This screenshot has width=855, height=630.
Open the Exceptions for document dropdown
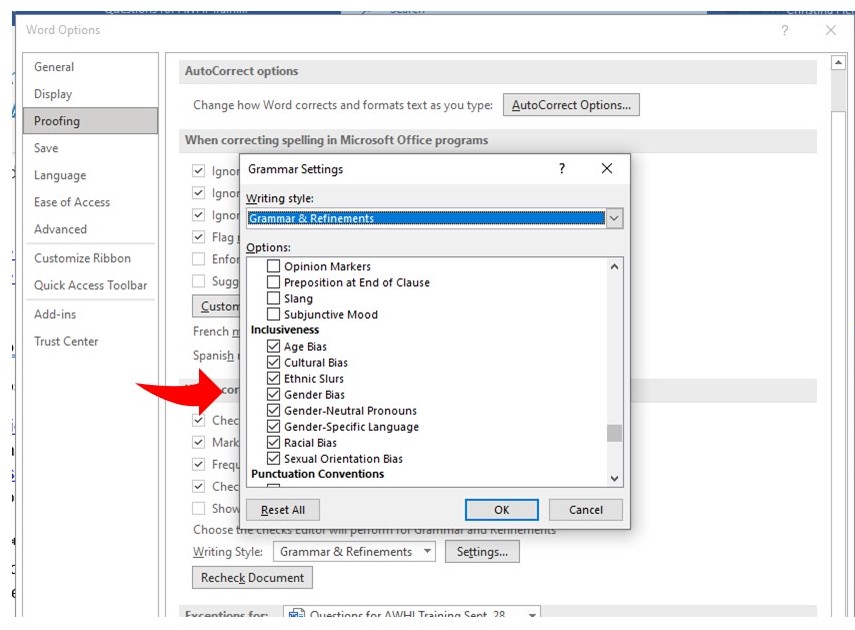[412, 614]
